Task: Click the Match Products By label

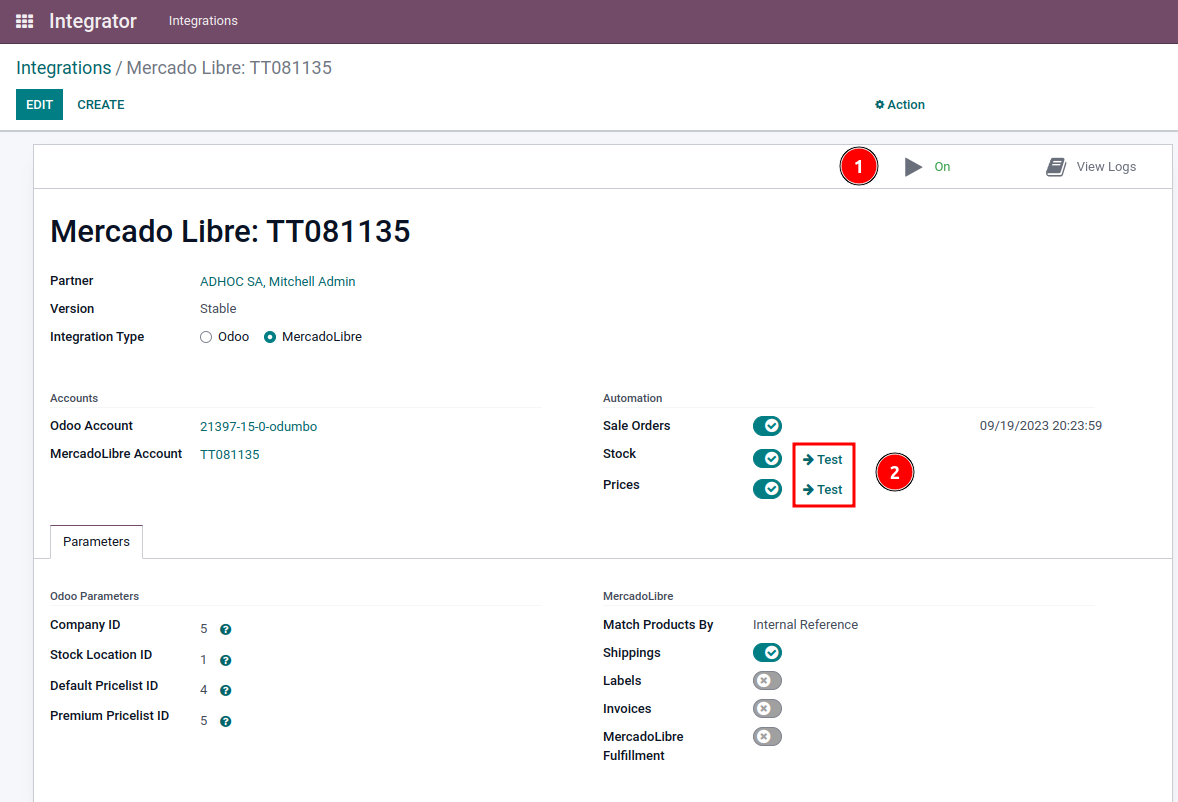Action: 658,625
